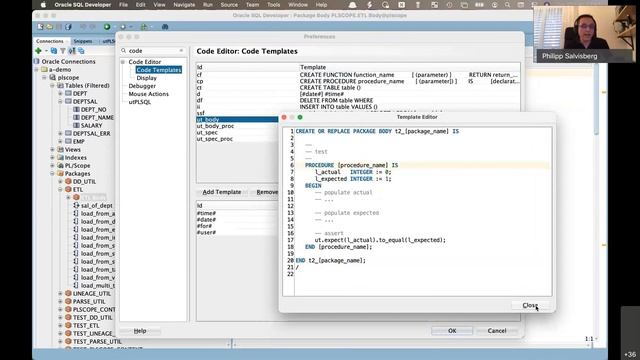This screenshot has height=360, width=640.
Task: Select the TEST_DD_UTIL package in tree
Action: tap(93, 318)
